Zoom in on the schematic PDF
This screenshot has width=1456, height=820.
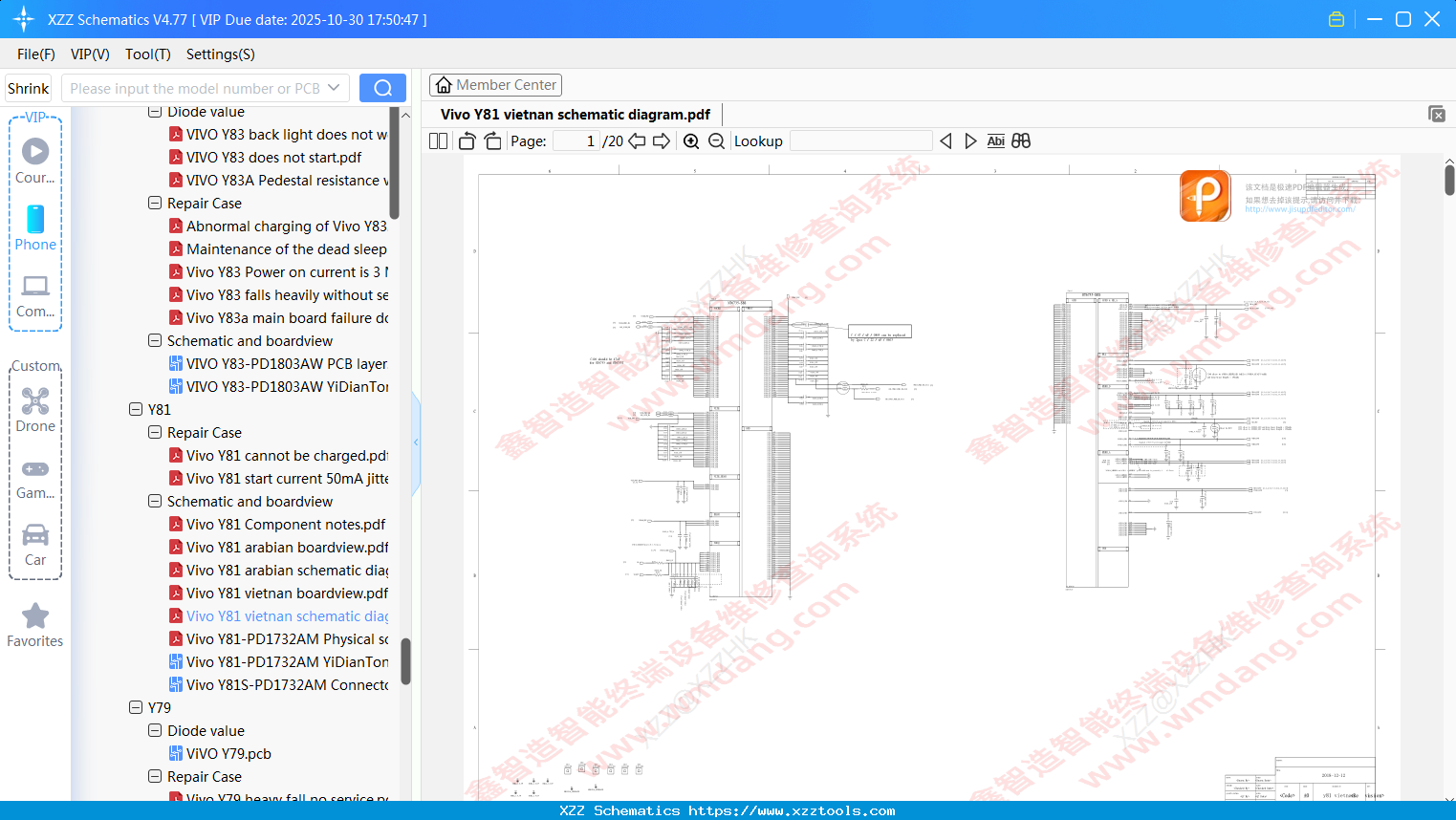tap(690, 140)
